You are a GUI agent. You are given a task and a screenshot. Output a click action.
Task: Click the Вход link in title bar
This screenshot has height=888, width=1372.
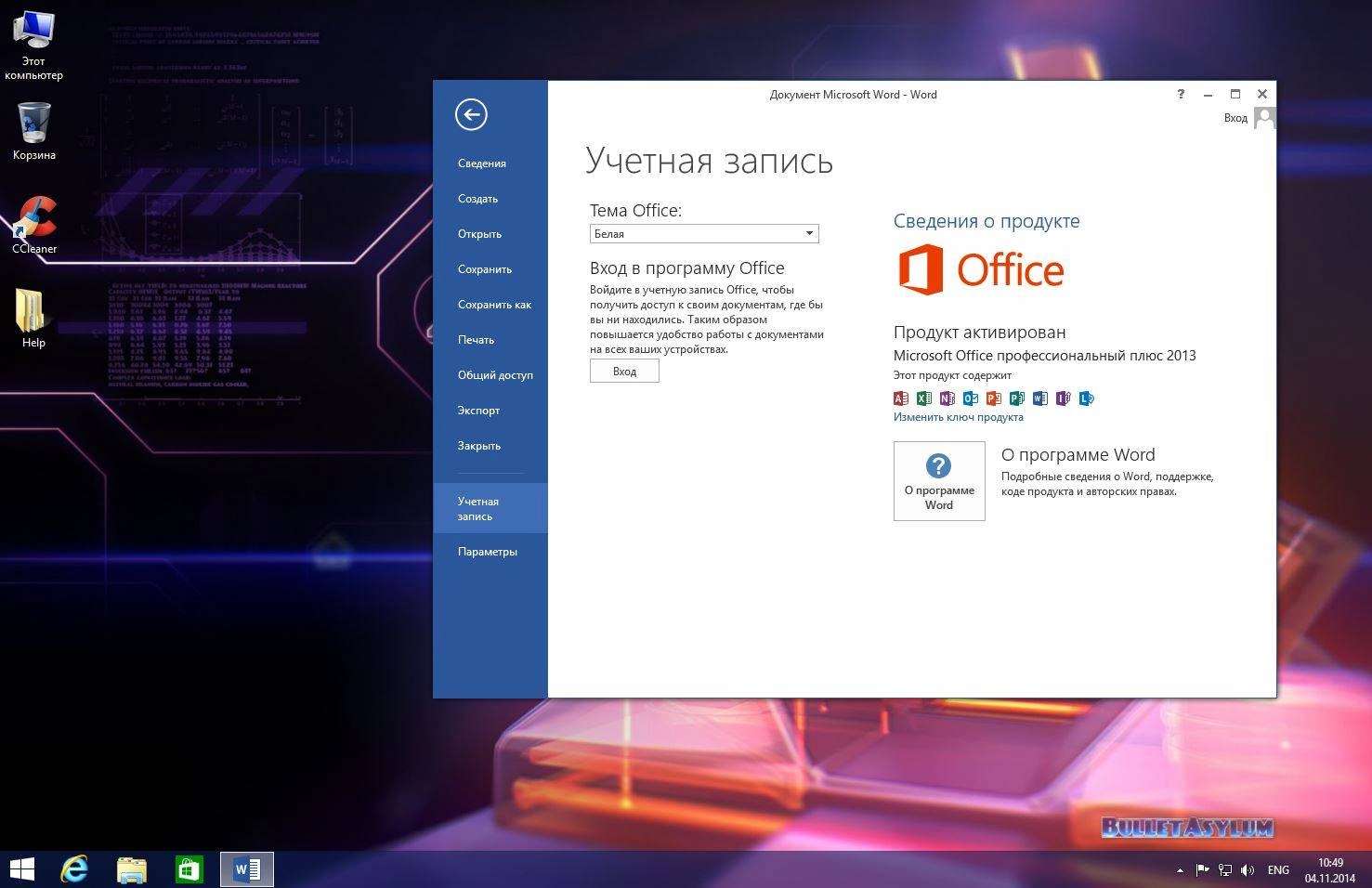1235,118
